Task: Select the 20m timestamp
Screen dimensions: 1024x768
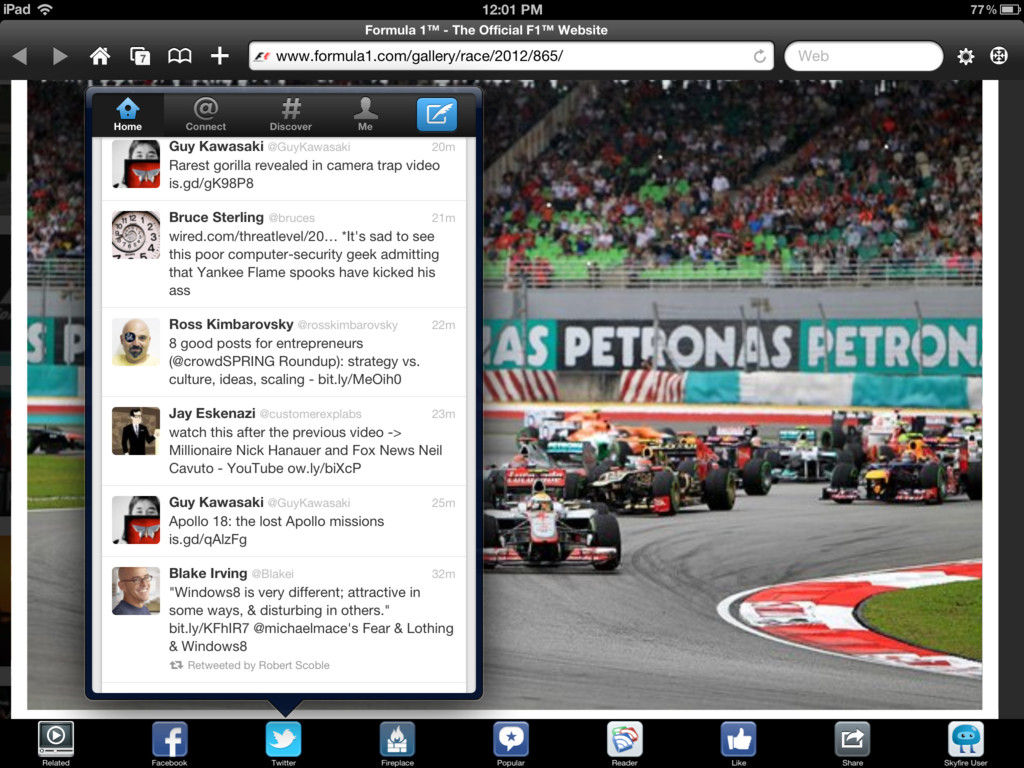Action: [x=443, y=147]
